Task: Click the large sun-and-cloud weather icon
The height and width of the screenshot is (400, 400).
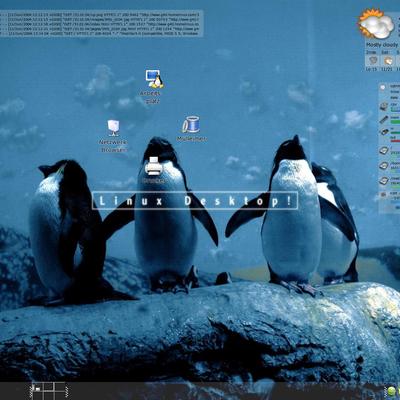Action: coord(376,24)
